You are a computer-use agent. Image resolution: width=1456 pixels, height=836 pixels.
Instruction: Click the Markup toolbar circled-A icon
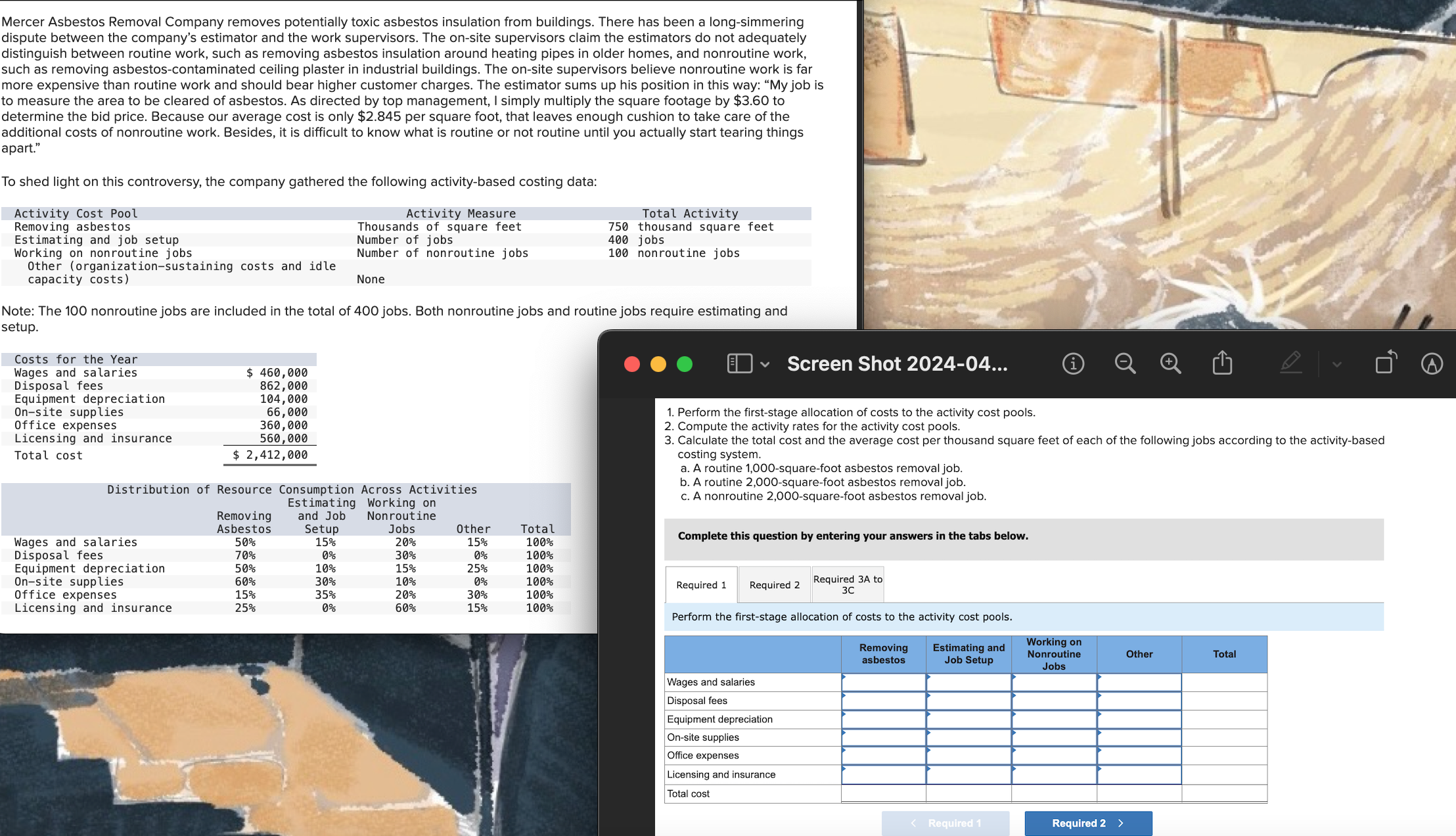1431,363
